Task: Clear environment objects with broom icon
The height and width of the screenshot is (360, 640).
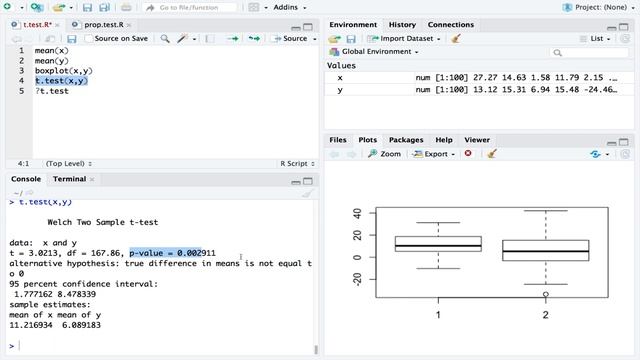Action: pos(456,39)
